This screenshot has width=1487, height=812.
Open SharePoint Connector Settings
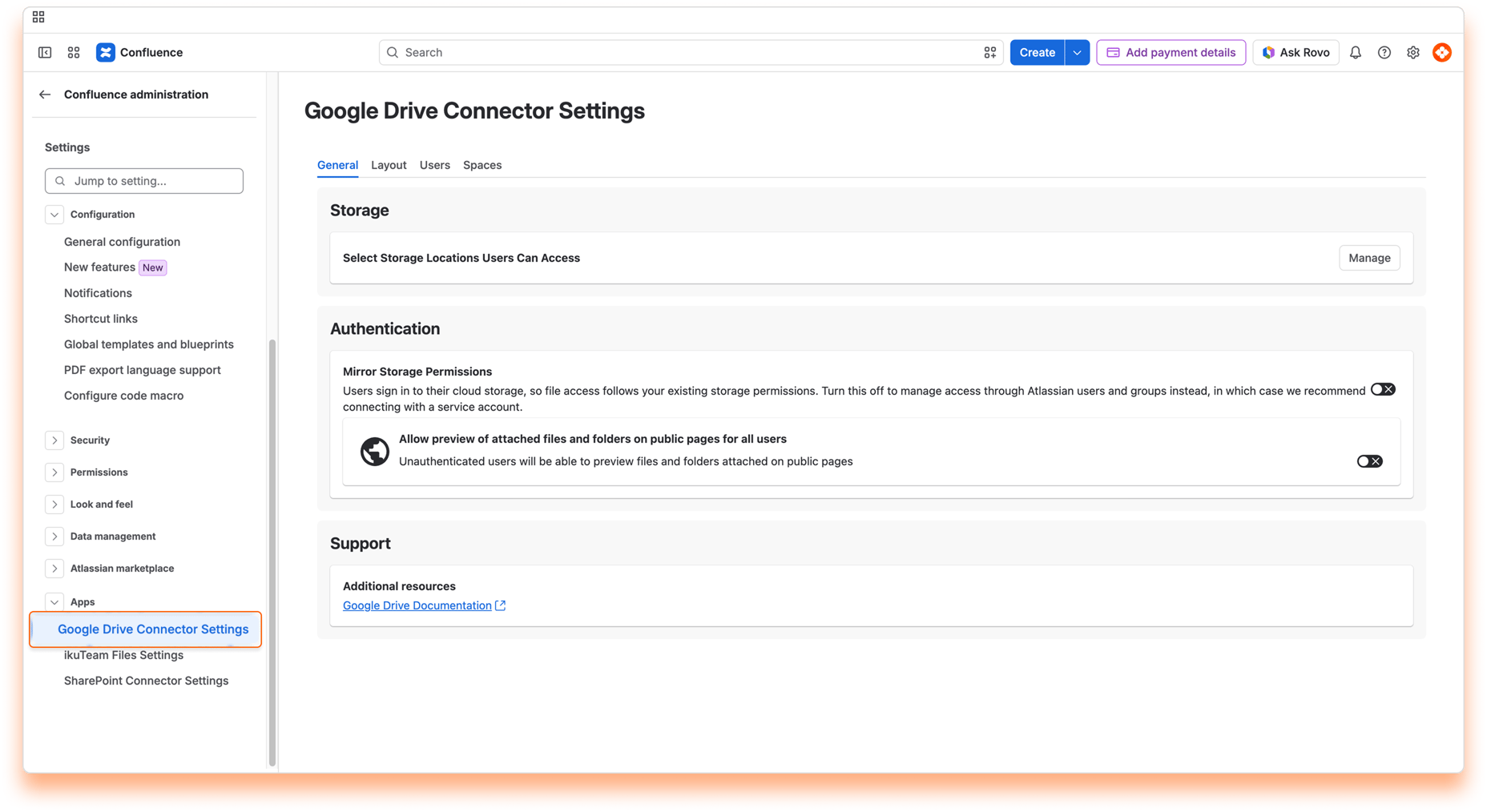[146, 681]
